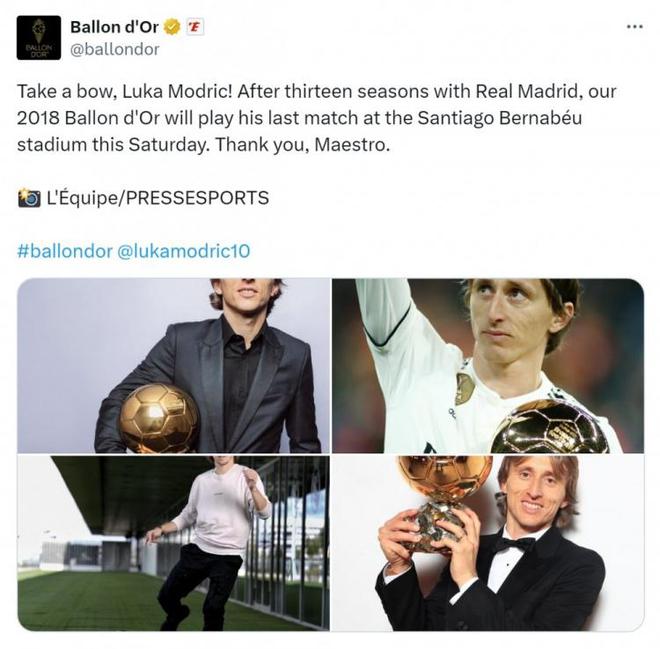Image resolution: width=660 pixels, height=649 pixels.
Task: Click the Ballon d'Or profile avatar
Action: coord(39,38)
